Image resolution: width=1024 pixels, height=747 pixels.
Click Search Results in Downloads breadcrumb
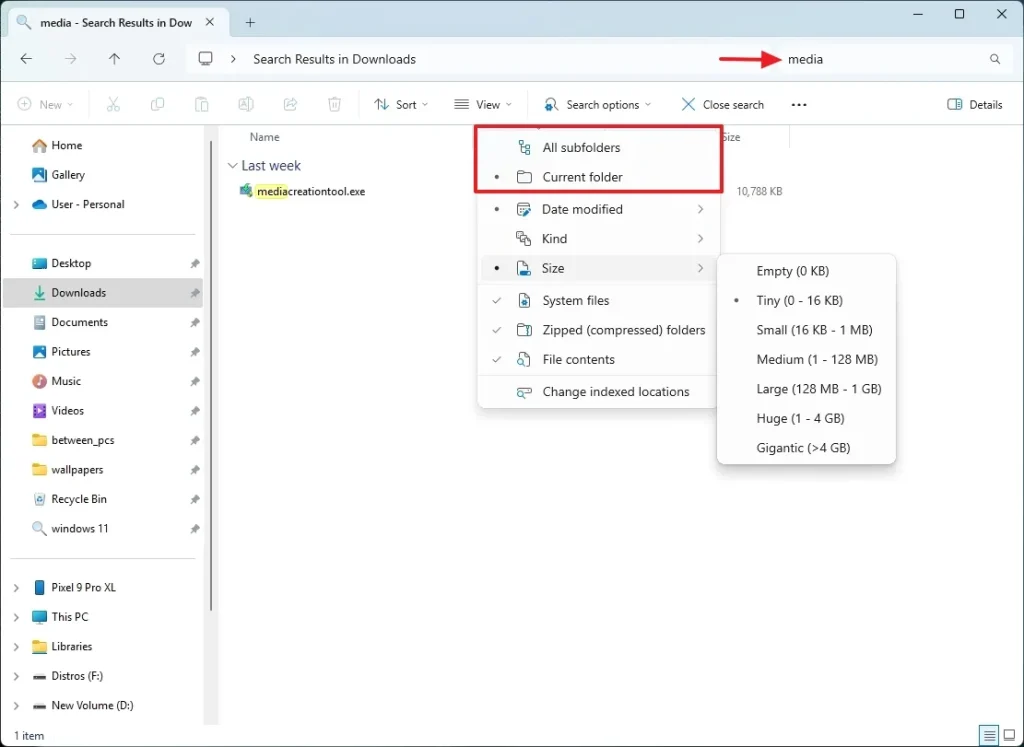tap(334, 59)
